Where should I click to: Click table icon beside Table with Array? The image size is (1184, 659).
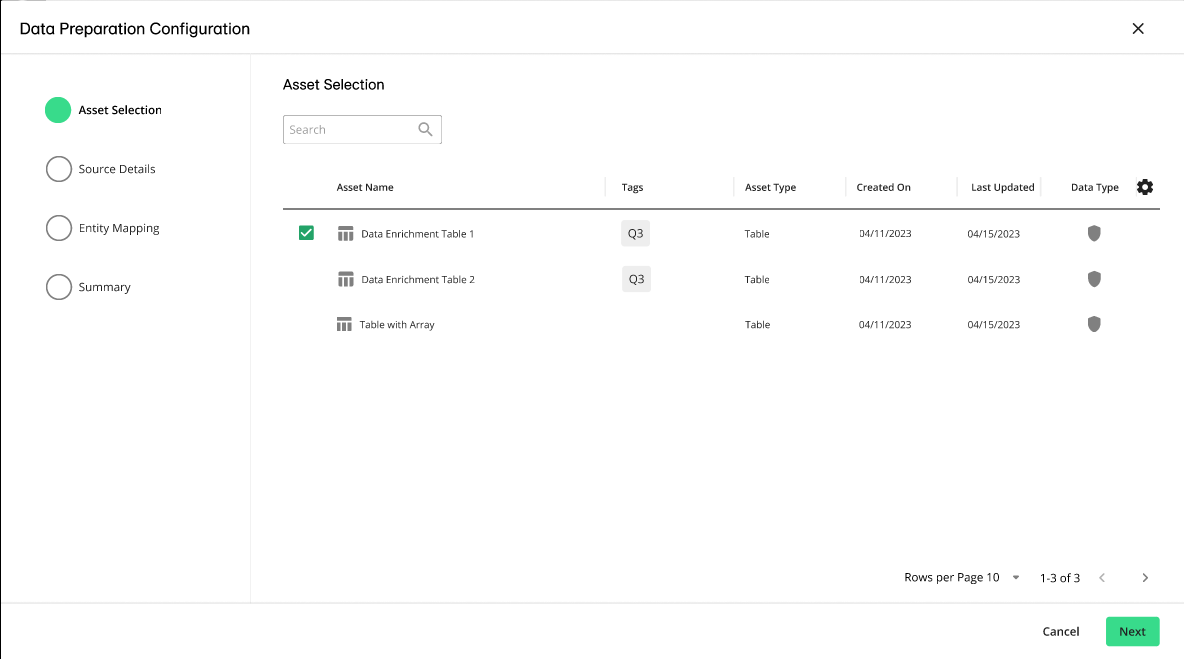345,325
